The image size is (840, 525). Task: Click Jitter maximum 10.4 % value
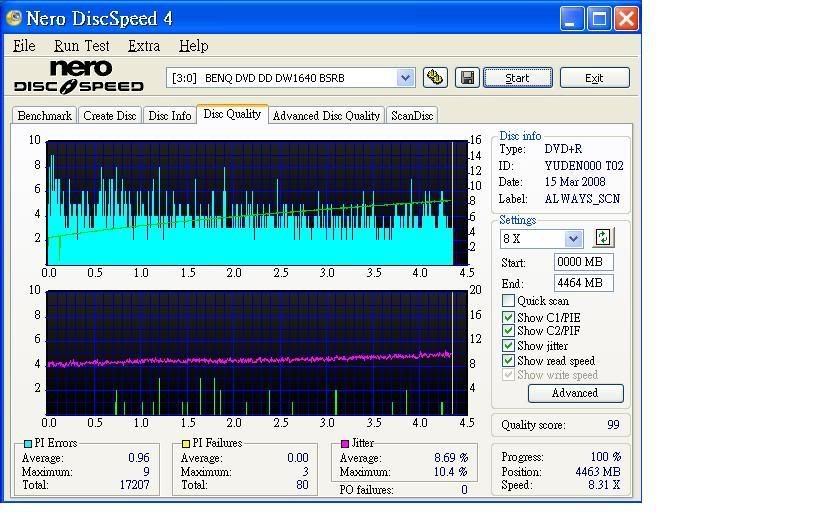click(451, 472)
